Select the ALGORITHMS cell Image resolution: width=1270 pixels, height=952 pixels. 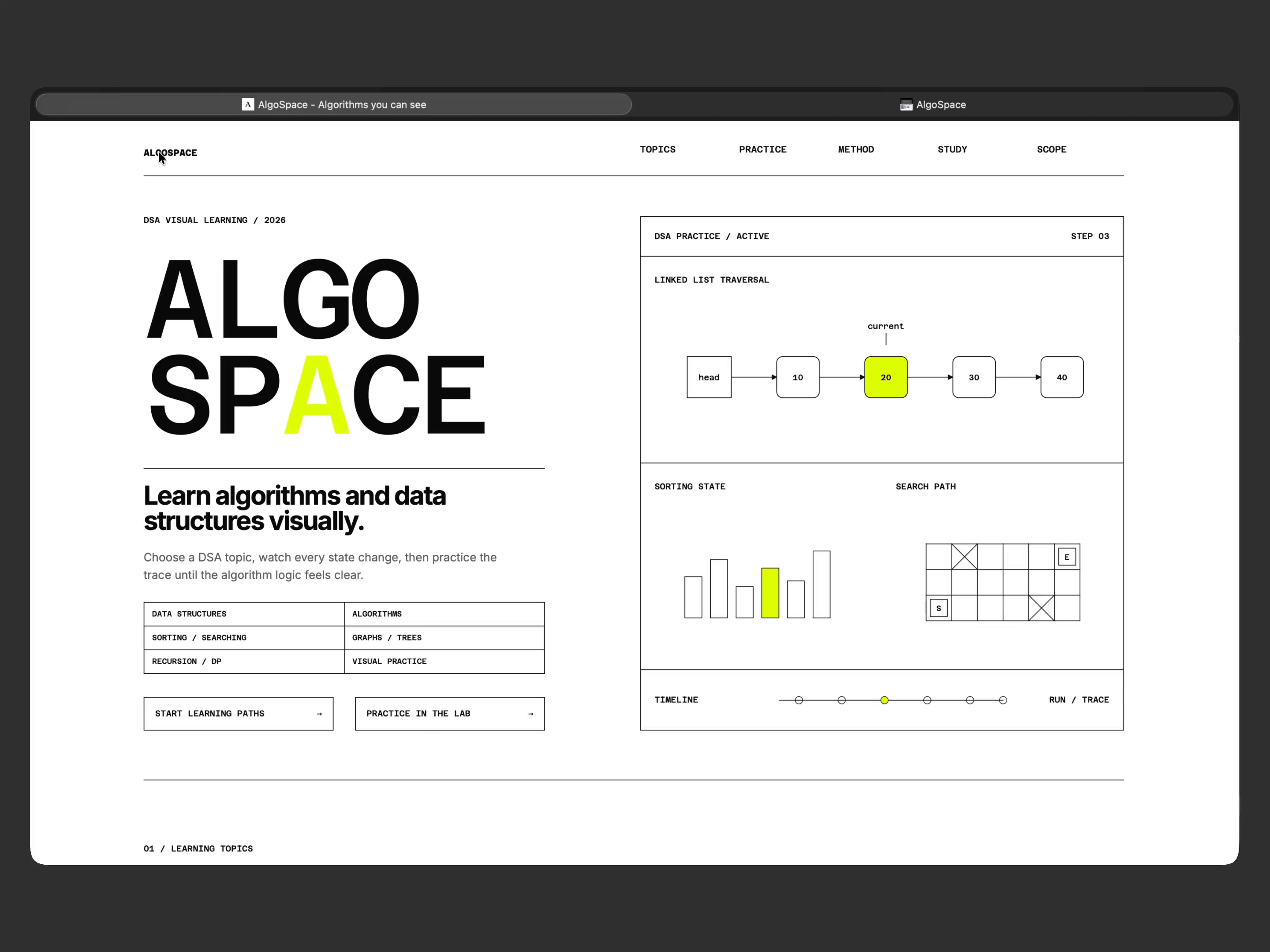(x=444, y=614)
